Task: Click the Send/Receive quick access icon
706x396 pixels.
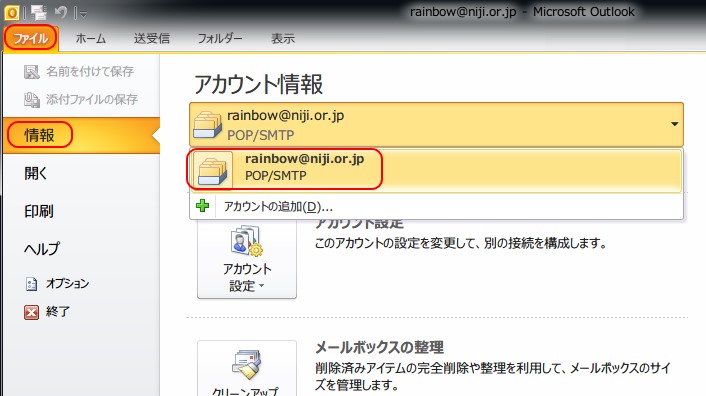Action: [x=39, y=13]
